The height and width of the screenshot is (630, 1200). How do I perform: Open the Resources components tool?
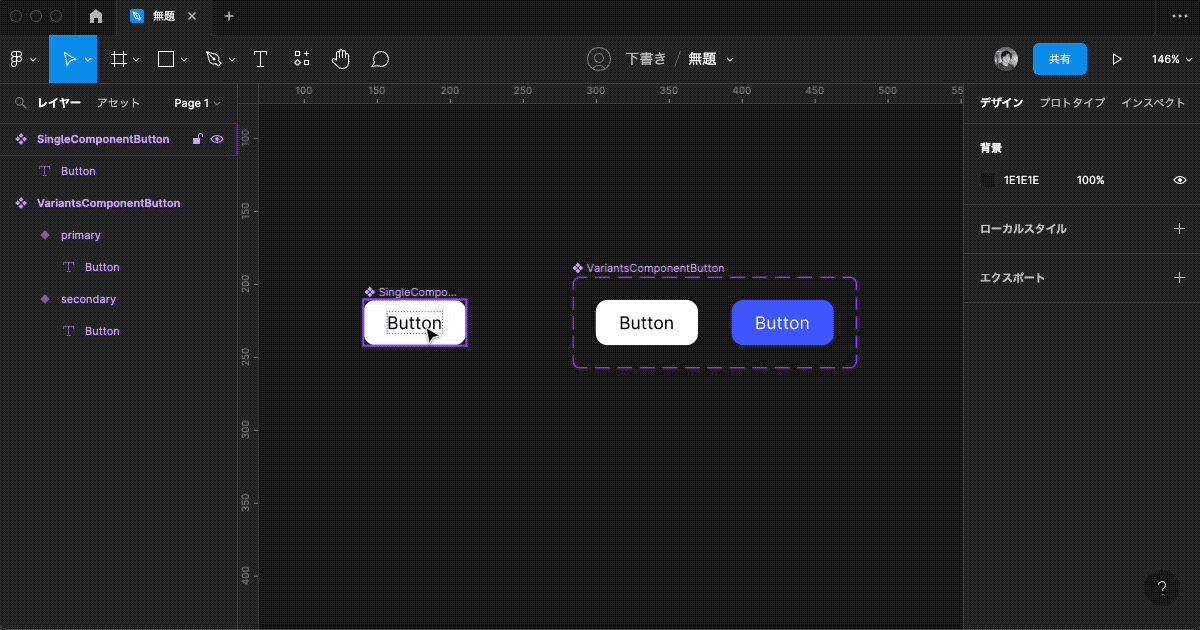tap(301, 59)
